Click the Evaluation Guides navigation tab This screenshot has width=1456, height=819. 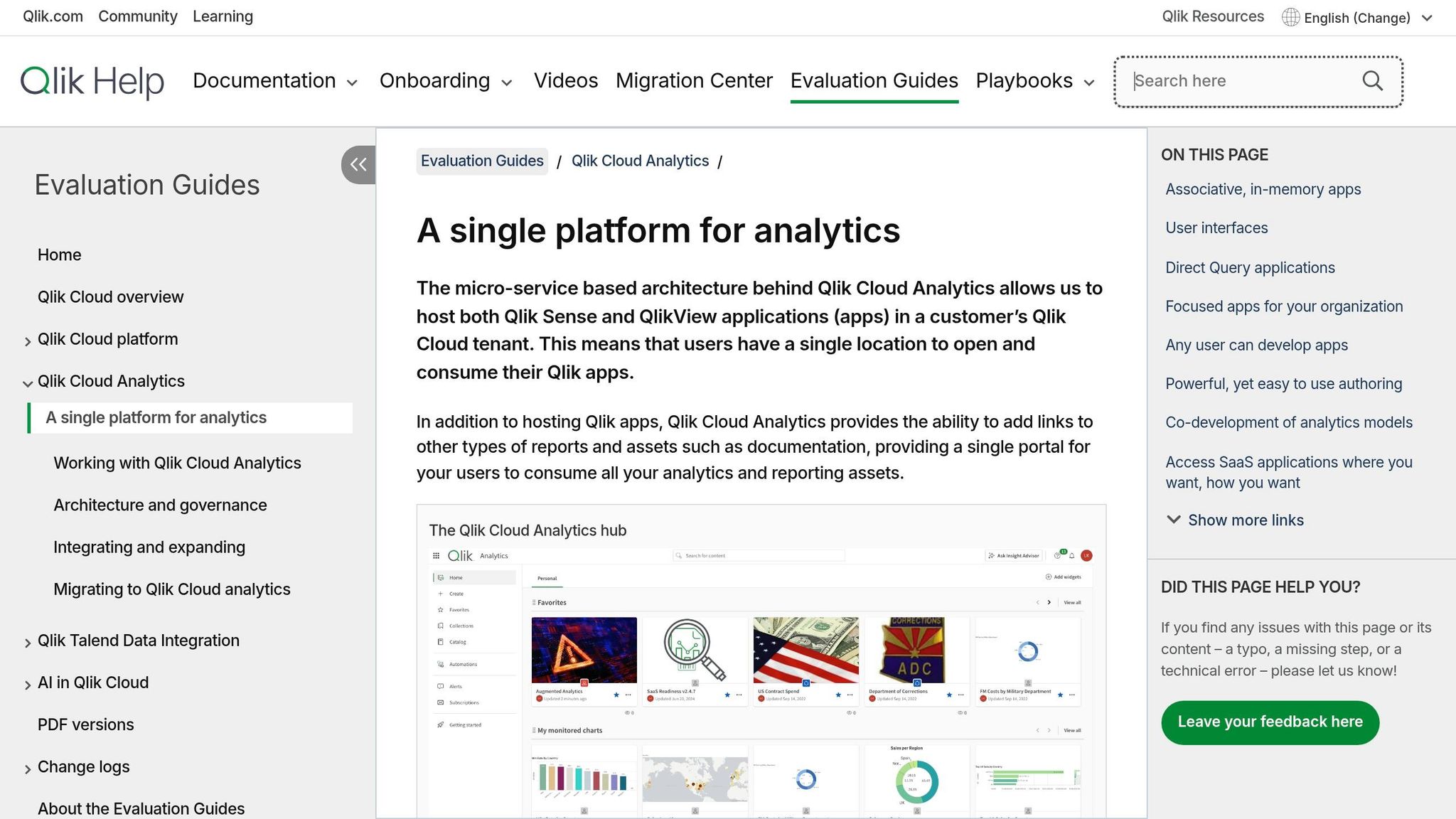874,81
